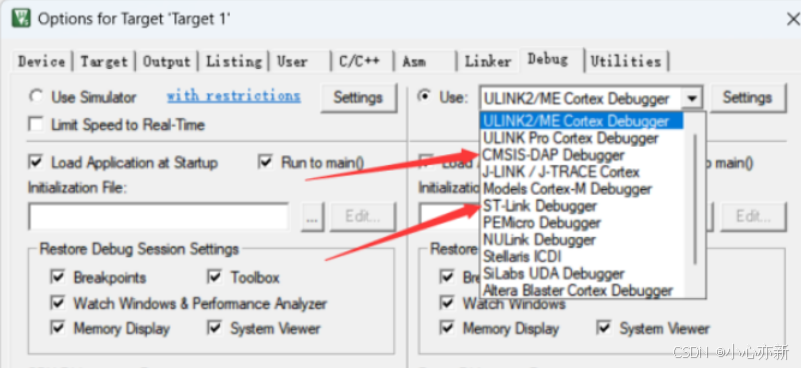Select Altera Blaster Cortex Debugger option

pyautogui.click(x=582, y=290)
